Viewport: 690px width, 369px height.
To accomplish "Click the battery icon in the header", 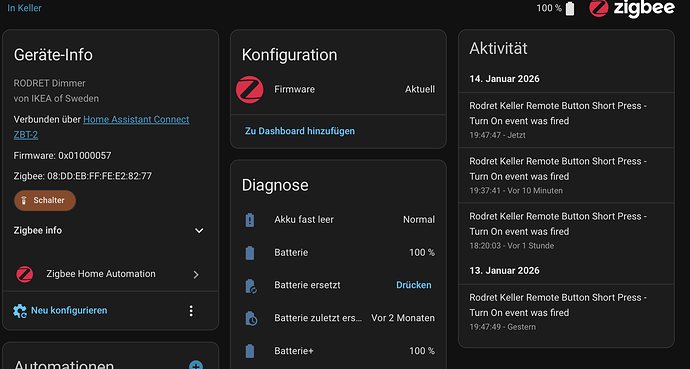I will 570,8.
